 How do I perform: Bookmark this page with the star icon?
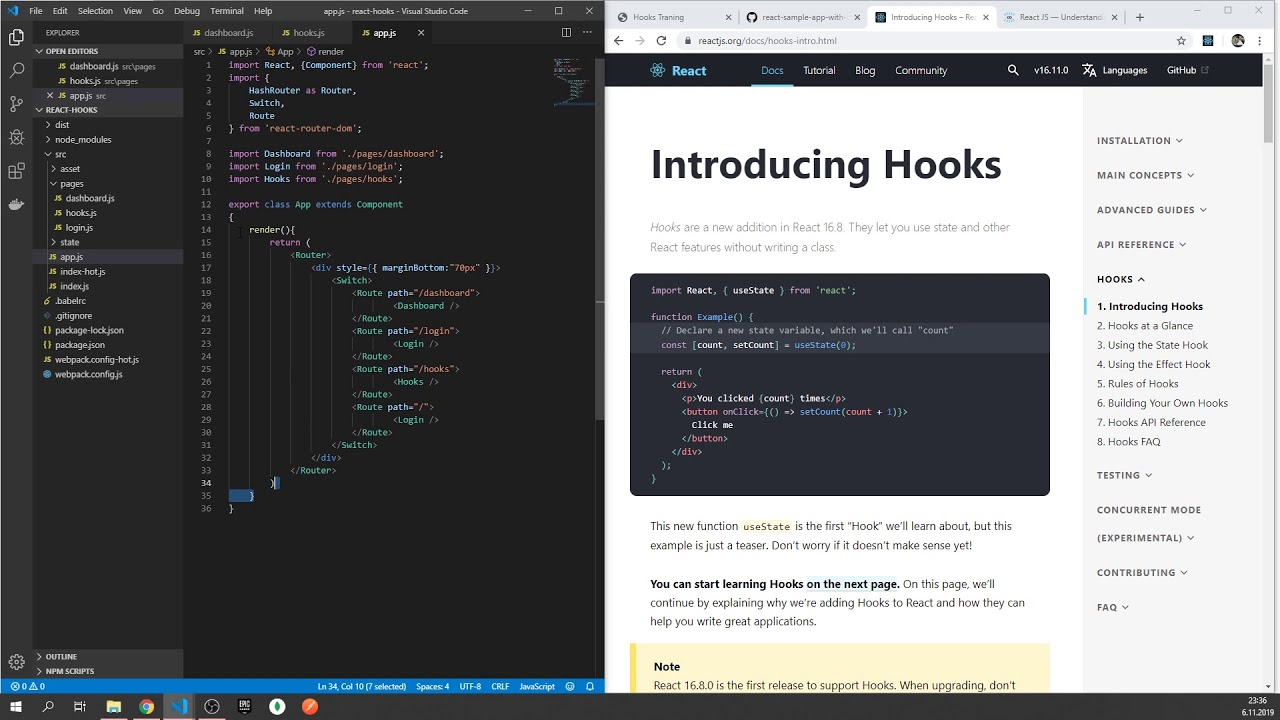pyautogui.click(x=1181, y=41)
